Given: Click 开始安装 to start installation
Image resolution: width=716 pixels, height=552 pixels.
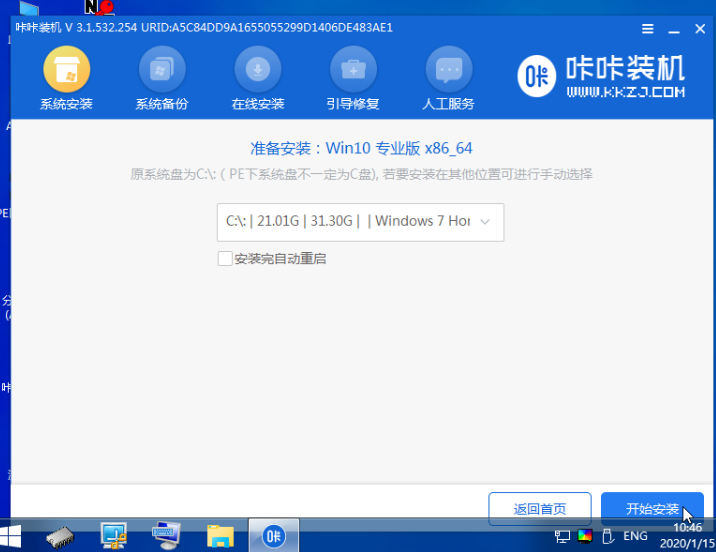Looking at the screenshot, I should [x=652, y=509].
